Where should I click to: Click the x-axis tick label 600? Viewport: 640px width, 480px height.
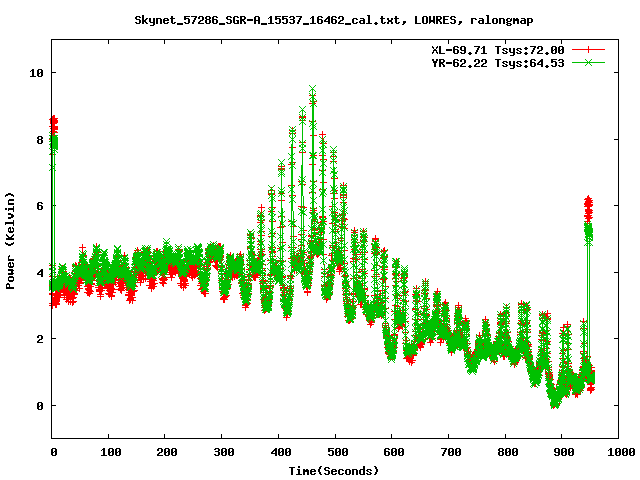point(394,452)
